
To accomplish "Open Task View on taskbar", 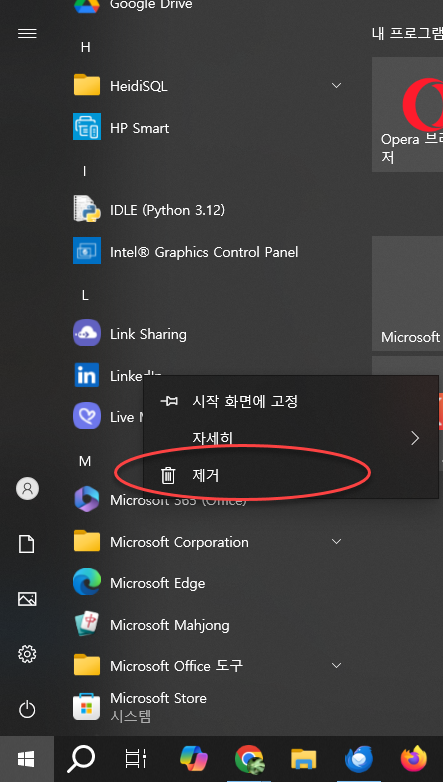I will 135,759.
